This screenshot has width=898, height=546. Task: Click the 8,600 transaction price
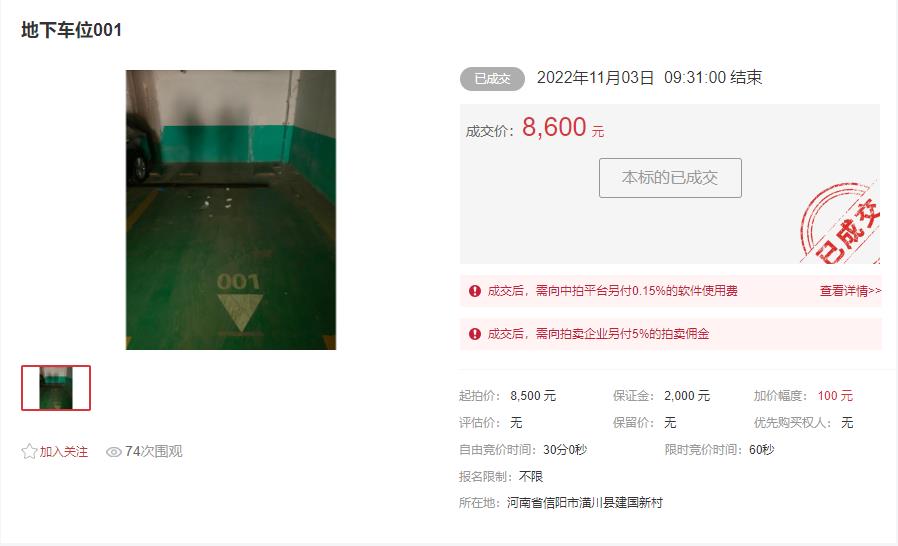[x=554, y=127]
